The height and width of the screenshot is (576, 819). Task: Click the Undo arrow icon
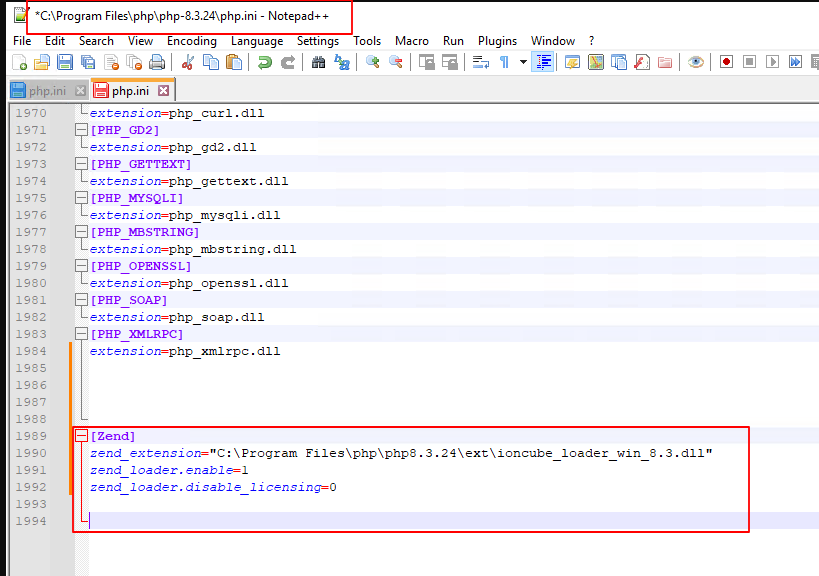coord(264,62)
